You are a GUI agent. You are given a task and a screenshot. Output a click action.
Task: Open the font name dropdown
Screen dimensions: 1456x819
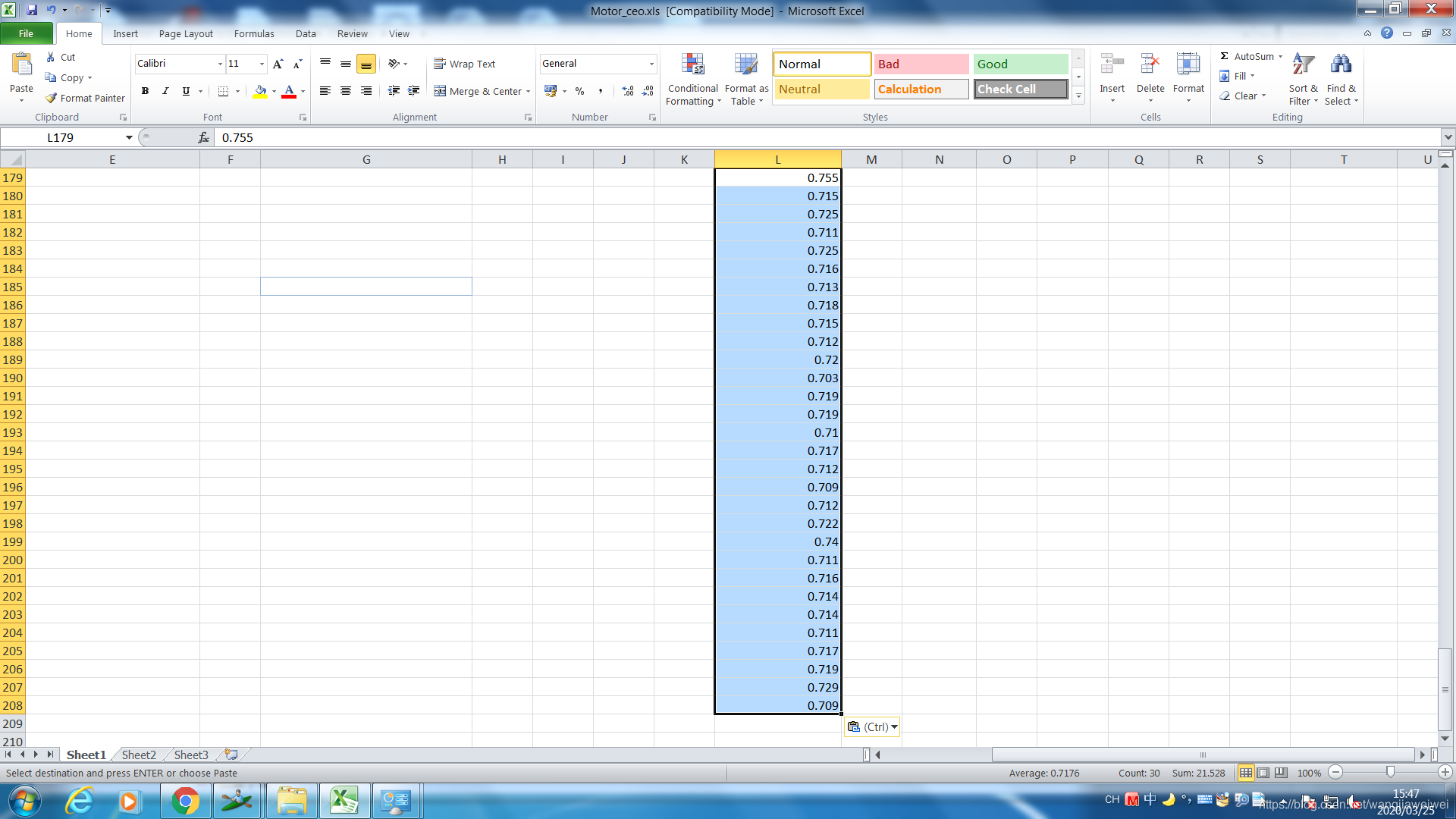coord(220,64)
